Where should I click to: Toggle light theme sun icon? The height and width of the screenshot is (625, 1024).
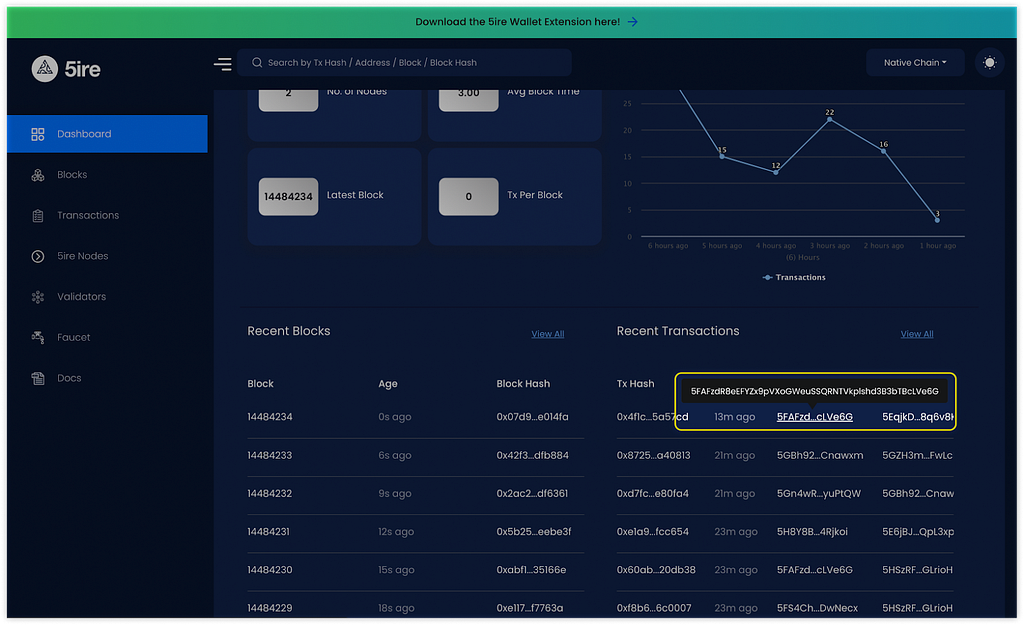pos(989,63)
